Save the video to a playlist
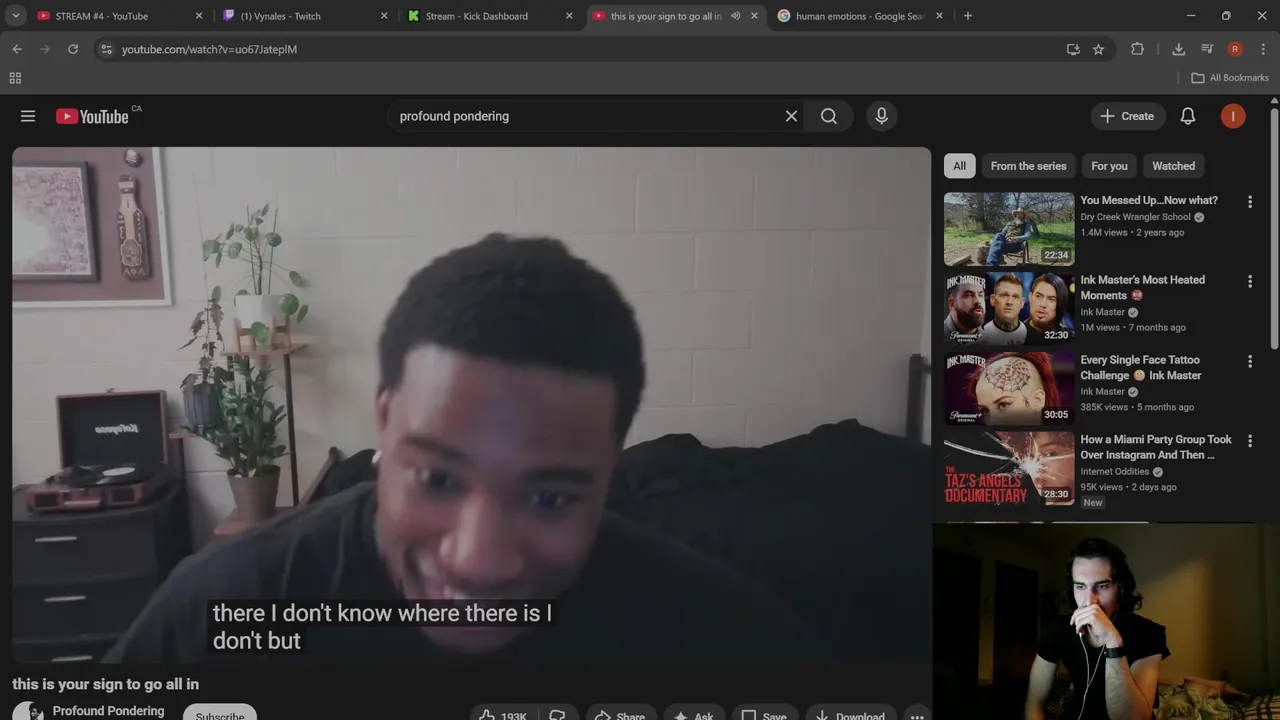 click(764, 714)
